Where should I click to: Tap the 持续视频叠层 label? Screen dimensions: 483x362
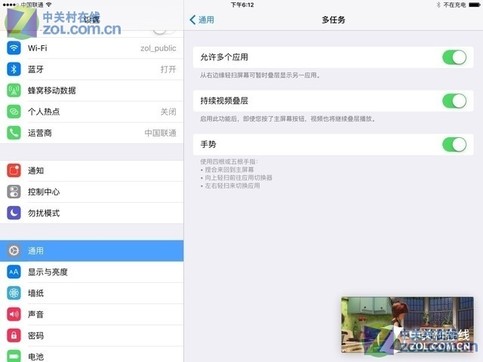pyautogui.click(x=224, y=101)
